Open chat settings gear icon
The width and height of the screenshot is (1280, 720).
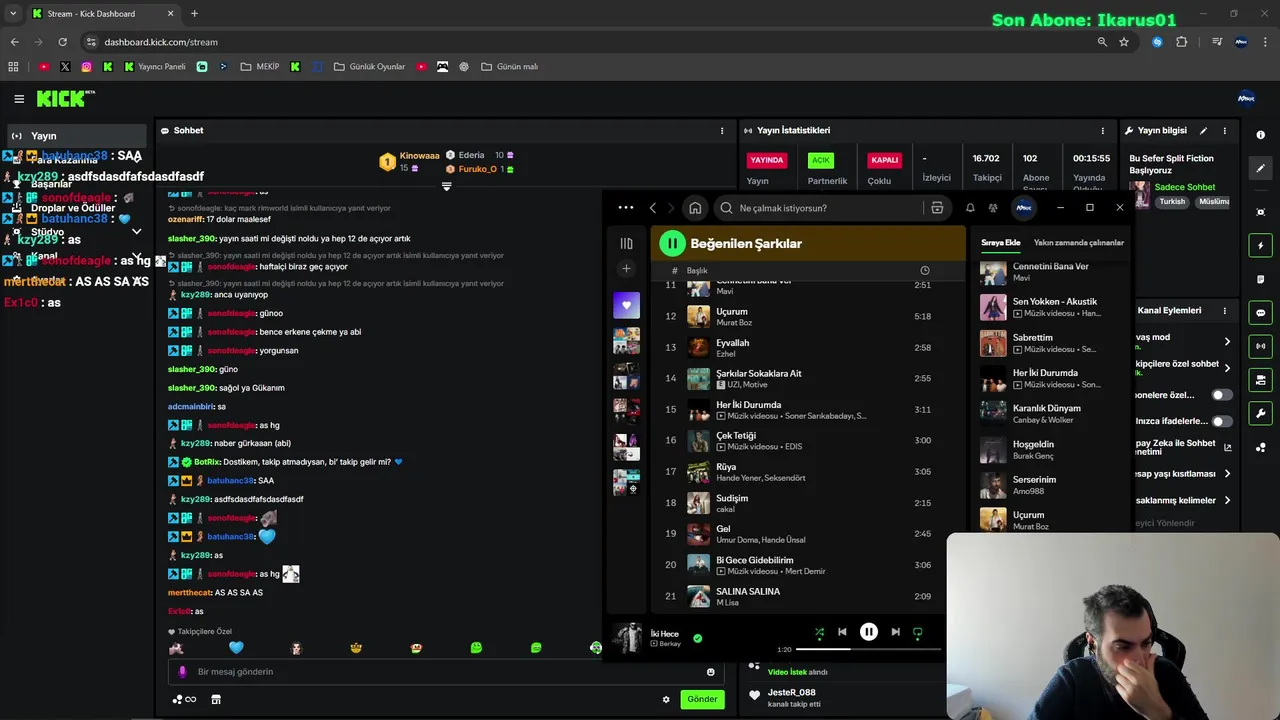666,699
